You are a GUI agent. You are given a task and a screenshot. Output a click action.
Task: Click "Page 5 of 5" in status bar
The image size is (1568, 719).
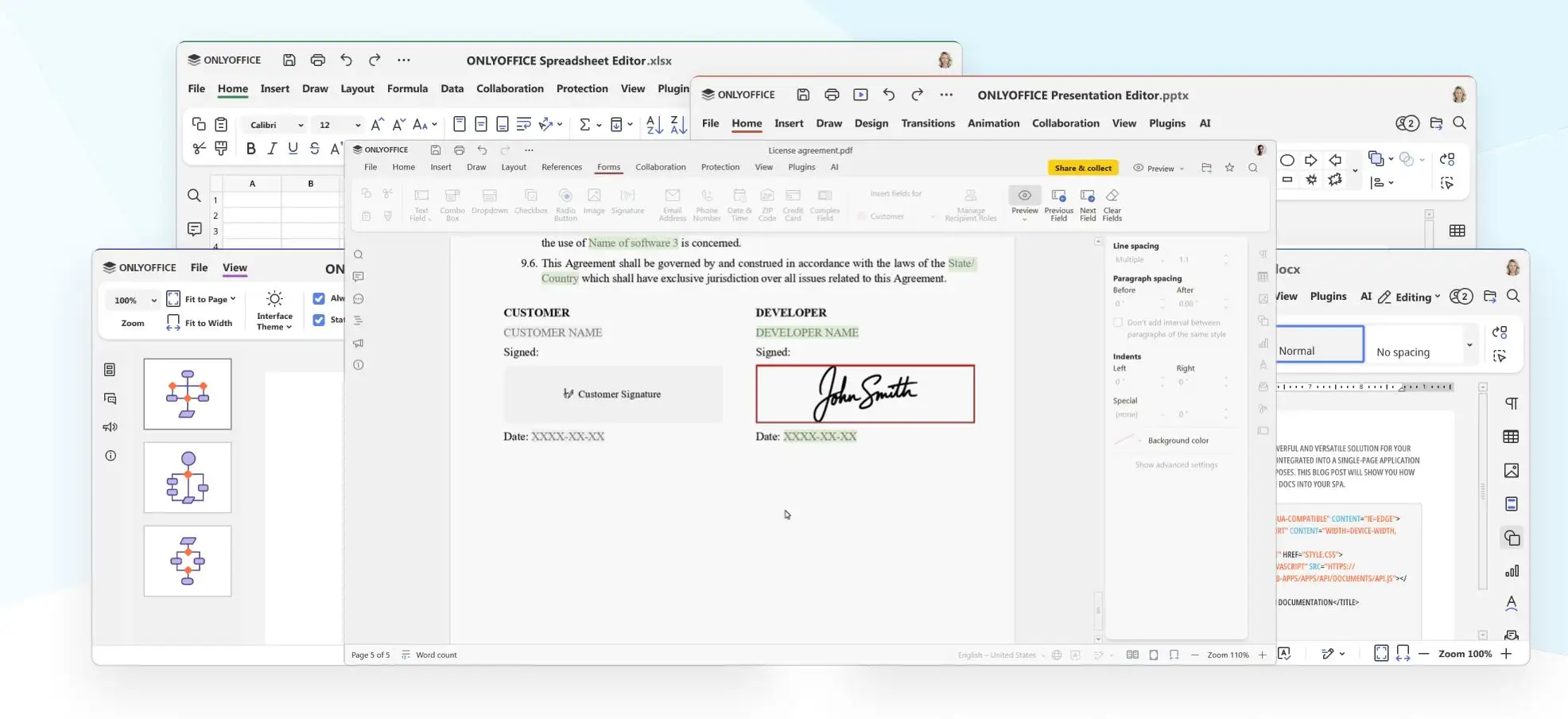coord(371,655)
